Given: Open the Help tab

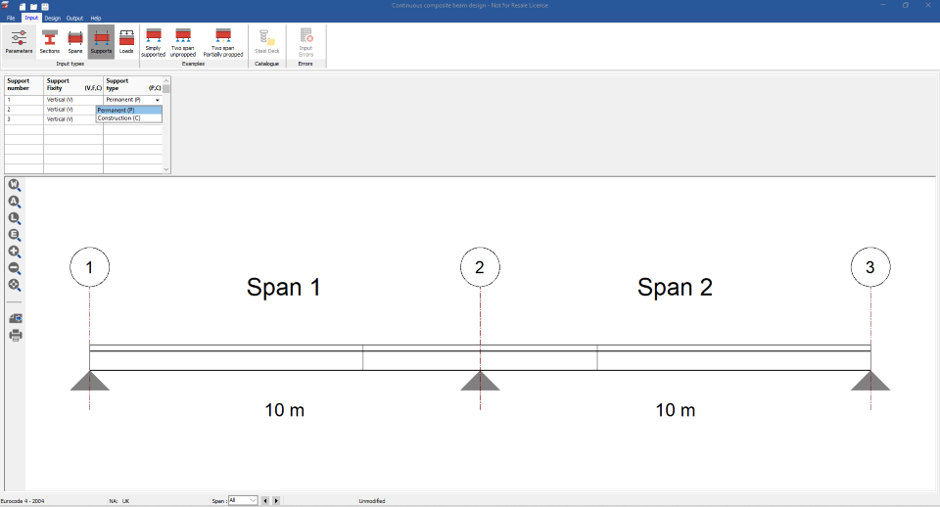Looking at the screenshot, I should [96, 18].
